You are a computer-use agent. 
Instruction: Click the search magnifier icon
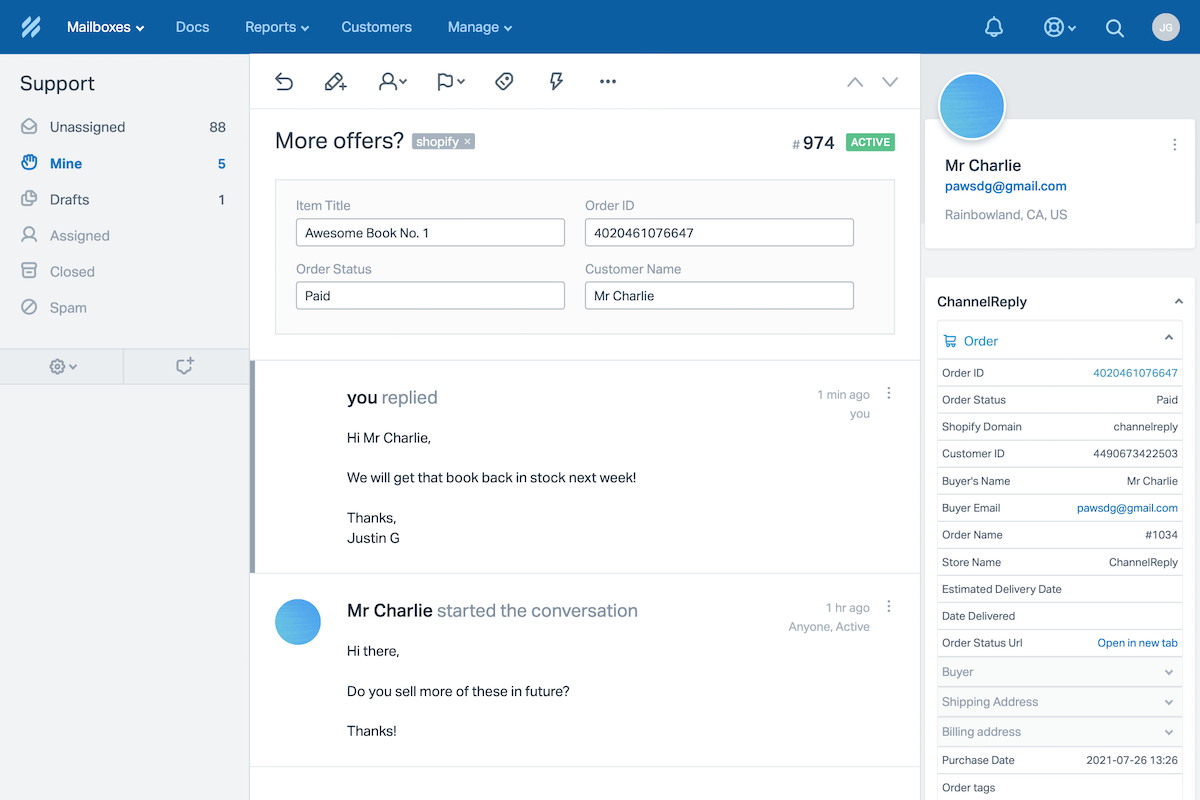point(1115,28)
